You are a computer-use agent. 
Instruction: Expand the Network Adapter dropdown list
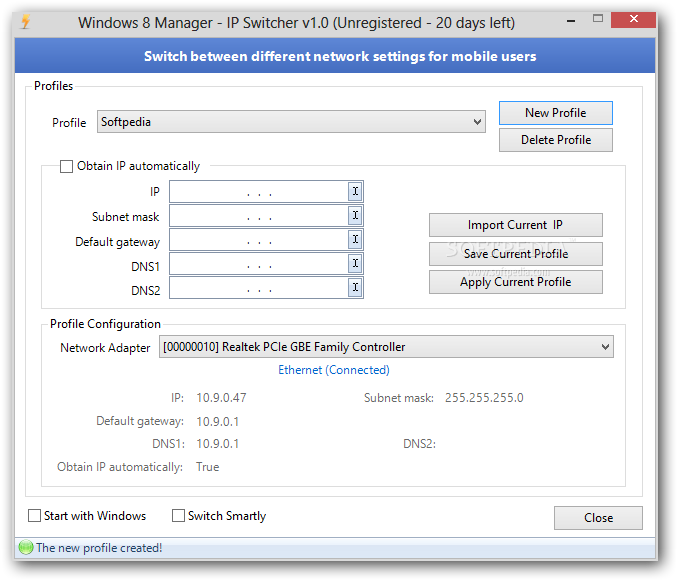(x=386, y=347)
